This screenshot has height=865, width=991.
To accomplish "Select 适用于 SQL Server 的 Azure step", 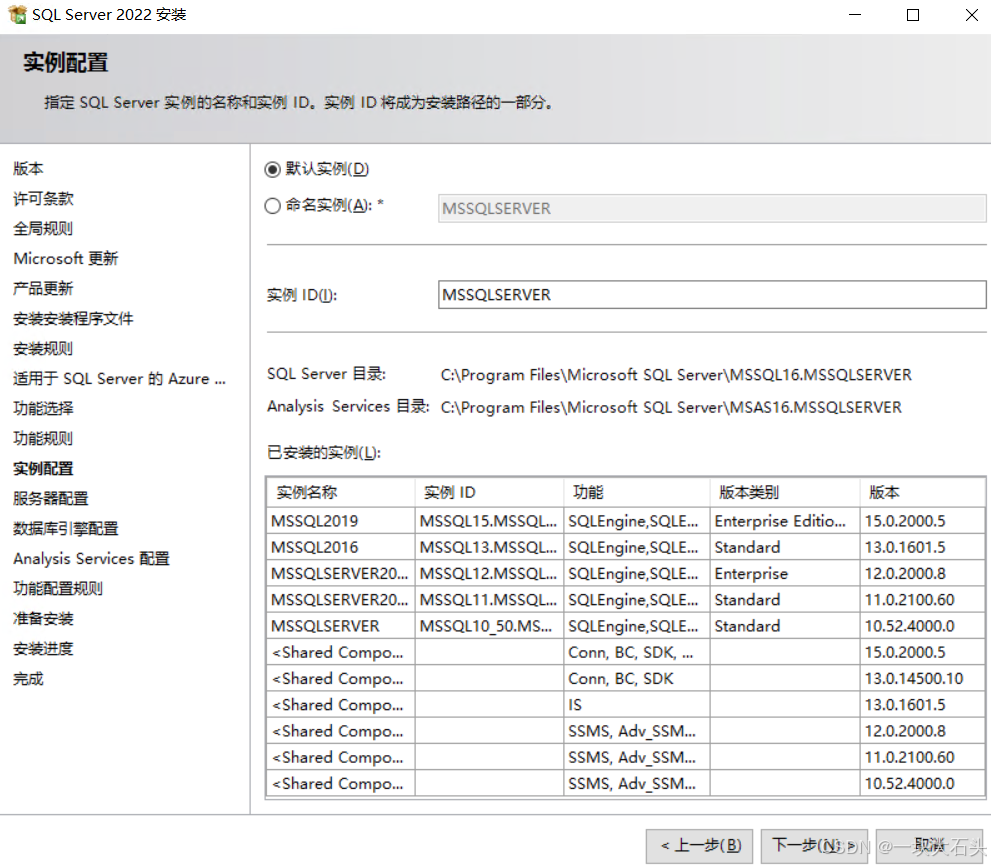I will [119, 378].
